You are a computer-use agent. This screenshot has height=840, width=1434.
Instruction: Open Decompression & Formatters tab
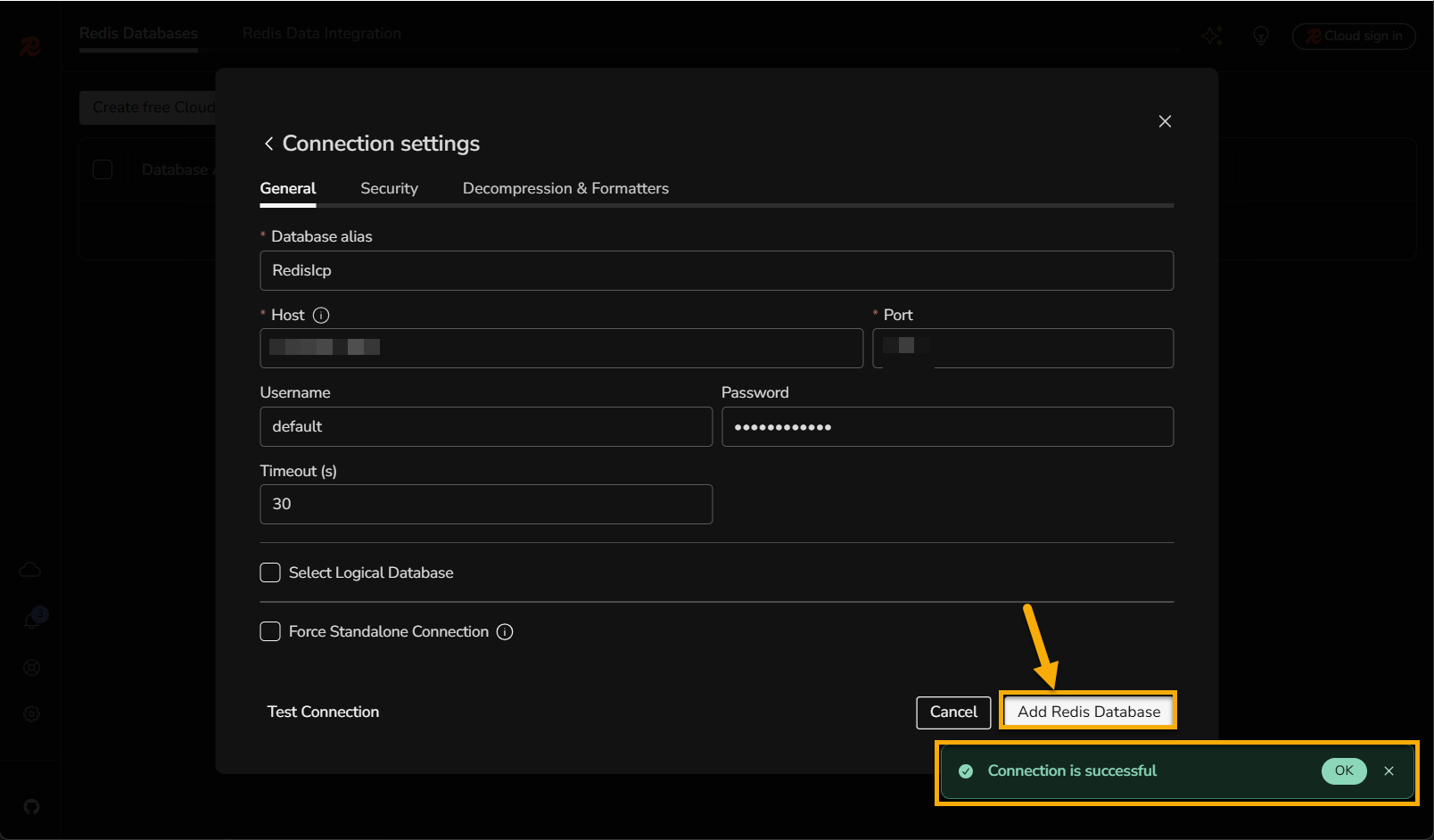(565, 188)
